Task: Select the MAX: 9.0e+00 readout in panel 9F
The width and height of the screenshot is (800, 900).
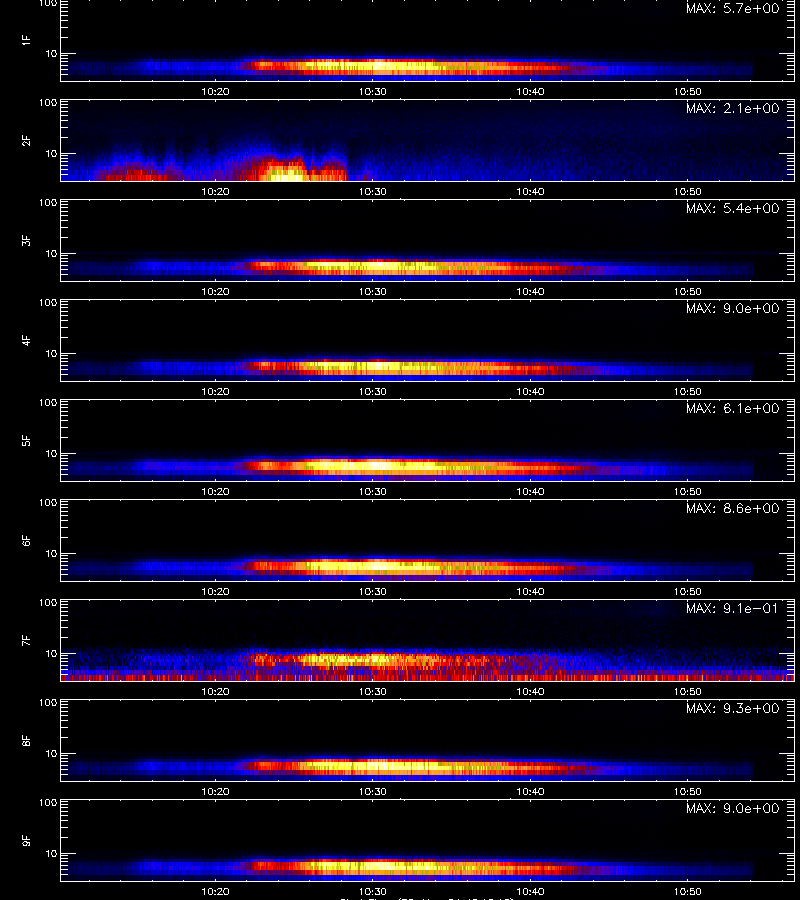Action: [733, 808]
